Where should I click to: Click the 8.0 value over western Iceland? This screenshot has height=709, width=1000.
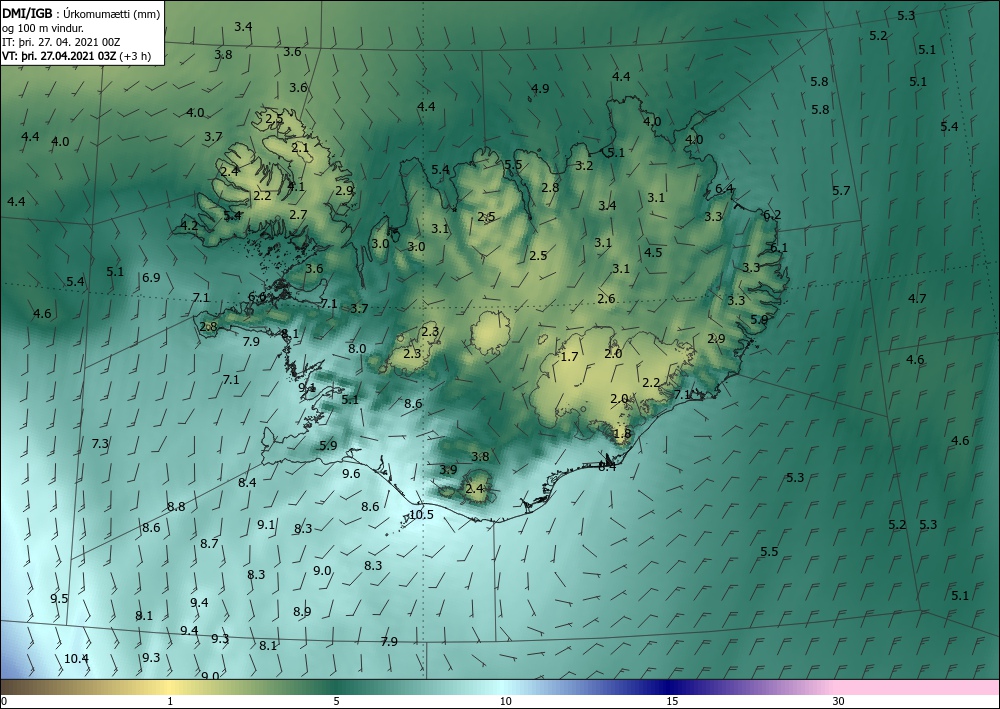[357, 348]
